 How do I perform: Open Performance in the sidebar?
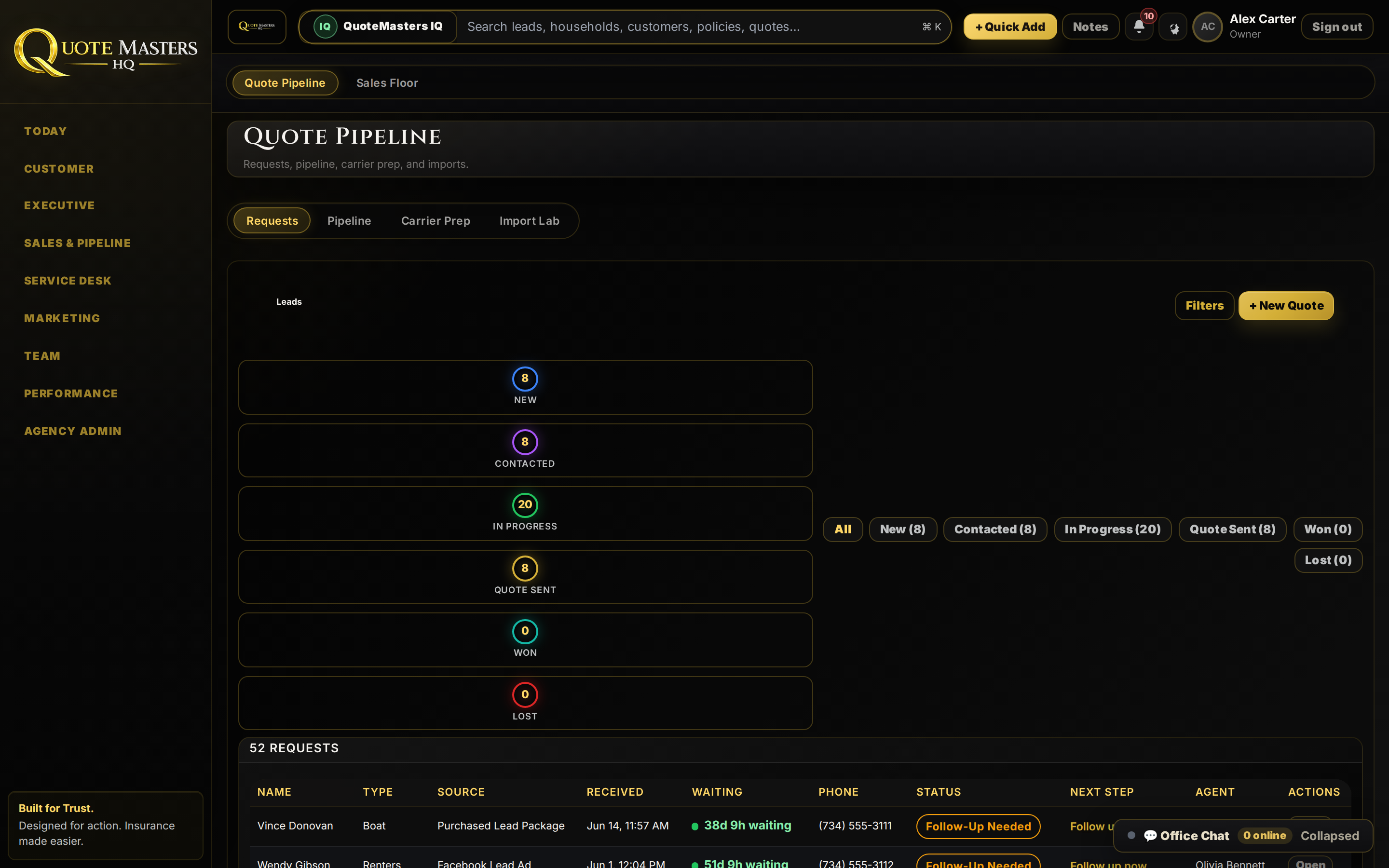point(71,393)
